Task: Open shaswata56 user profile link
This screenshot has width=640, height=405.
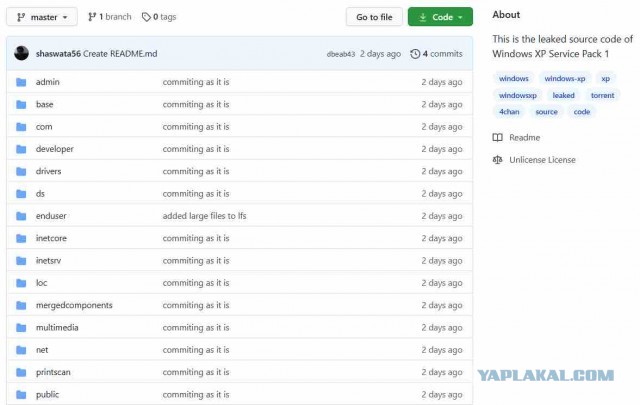Action: (58, 54)
